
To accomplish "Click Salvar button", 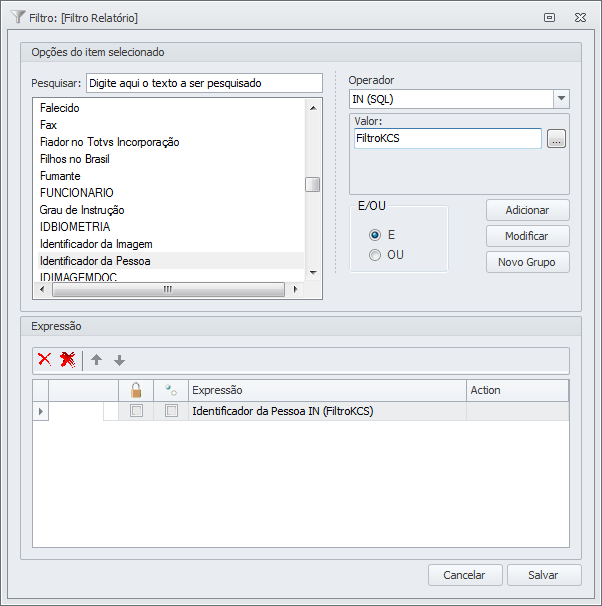I will [544, 575].
